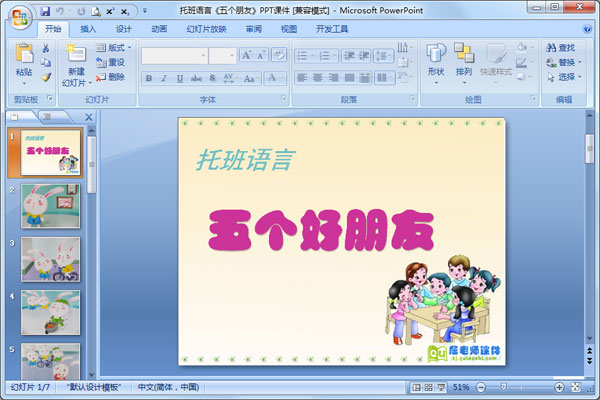Open the font name combo box
This screenshot has width=600, height=400.
click(x=174, y=56)
